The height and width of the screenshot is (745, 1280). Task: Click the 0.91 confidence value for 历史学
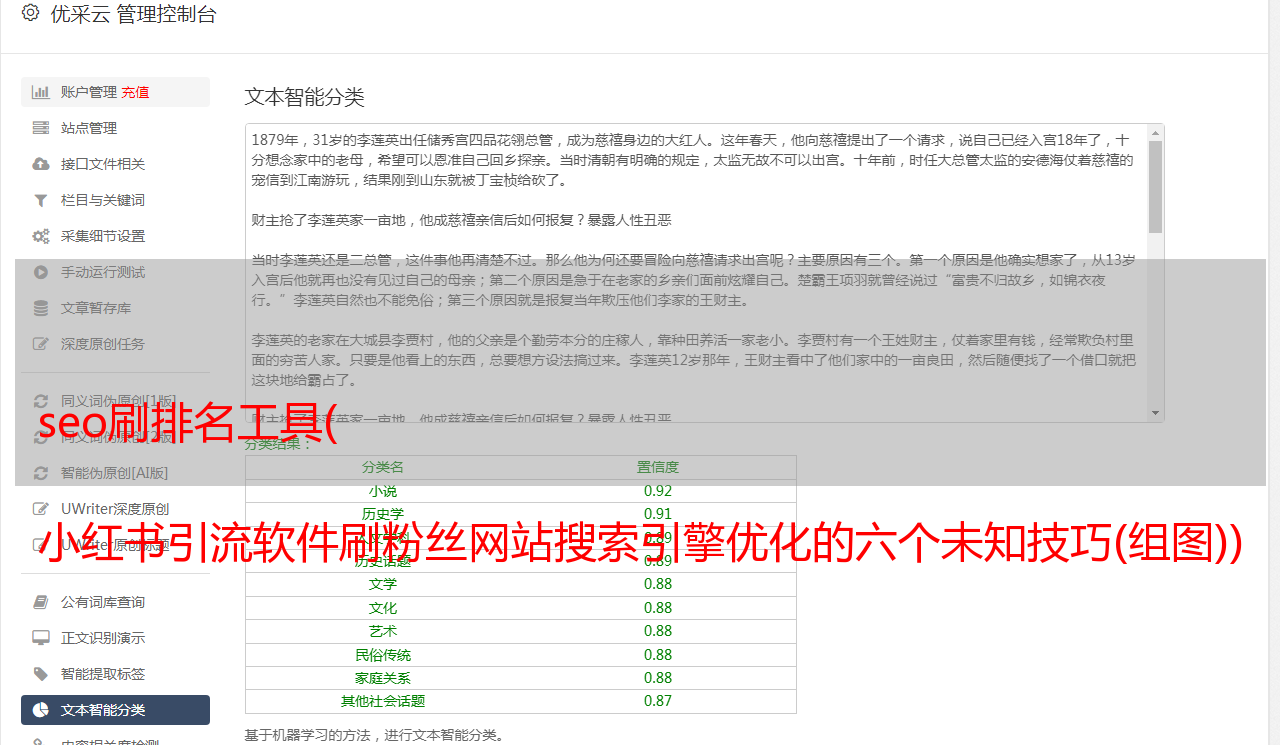tap(658, 514)
